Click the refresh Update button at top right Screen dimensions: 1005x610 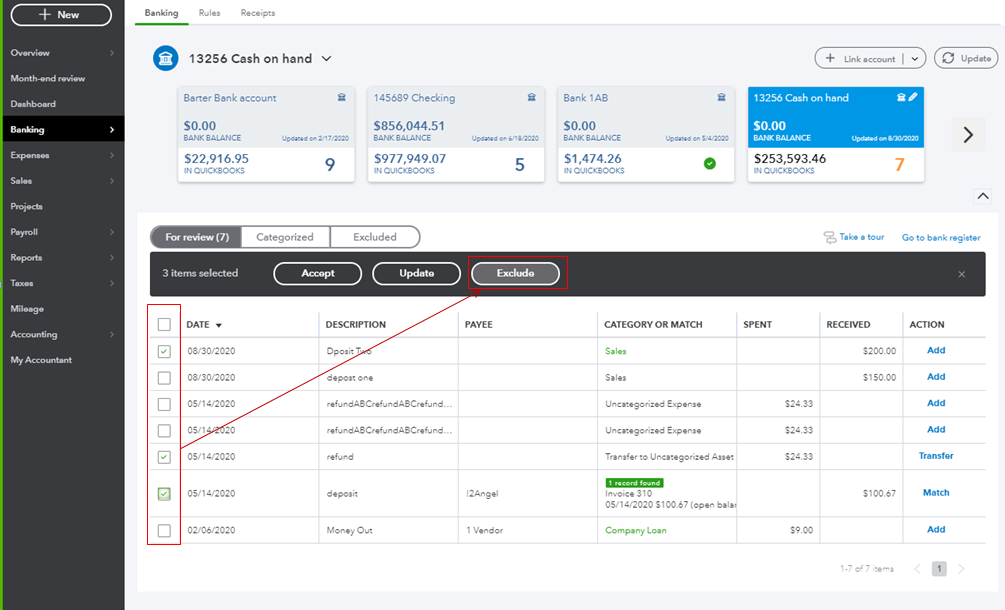(965, 59)
